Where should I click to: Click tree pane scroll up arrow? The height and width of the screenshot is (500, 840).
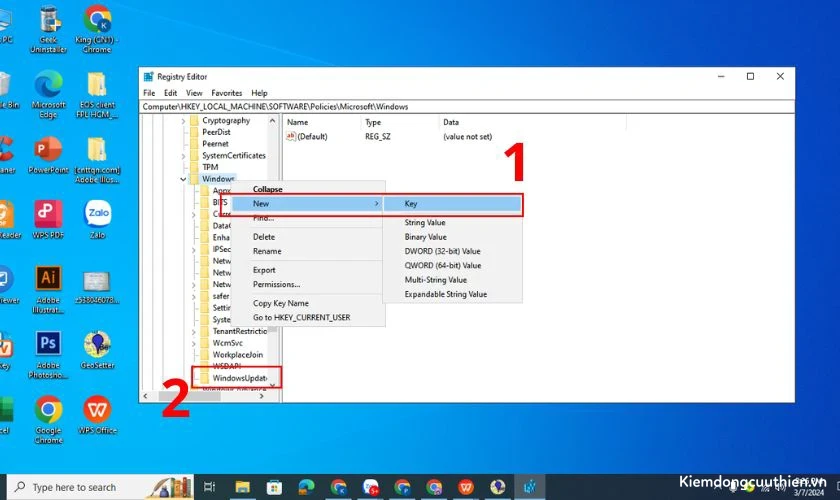tap(272, 121)
